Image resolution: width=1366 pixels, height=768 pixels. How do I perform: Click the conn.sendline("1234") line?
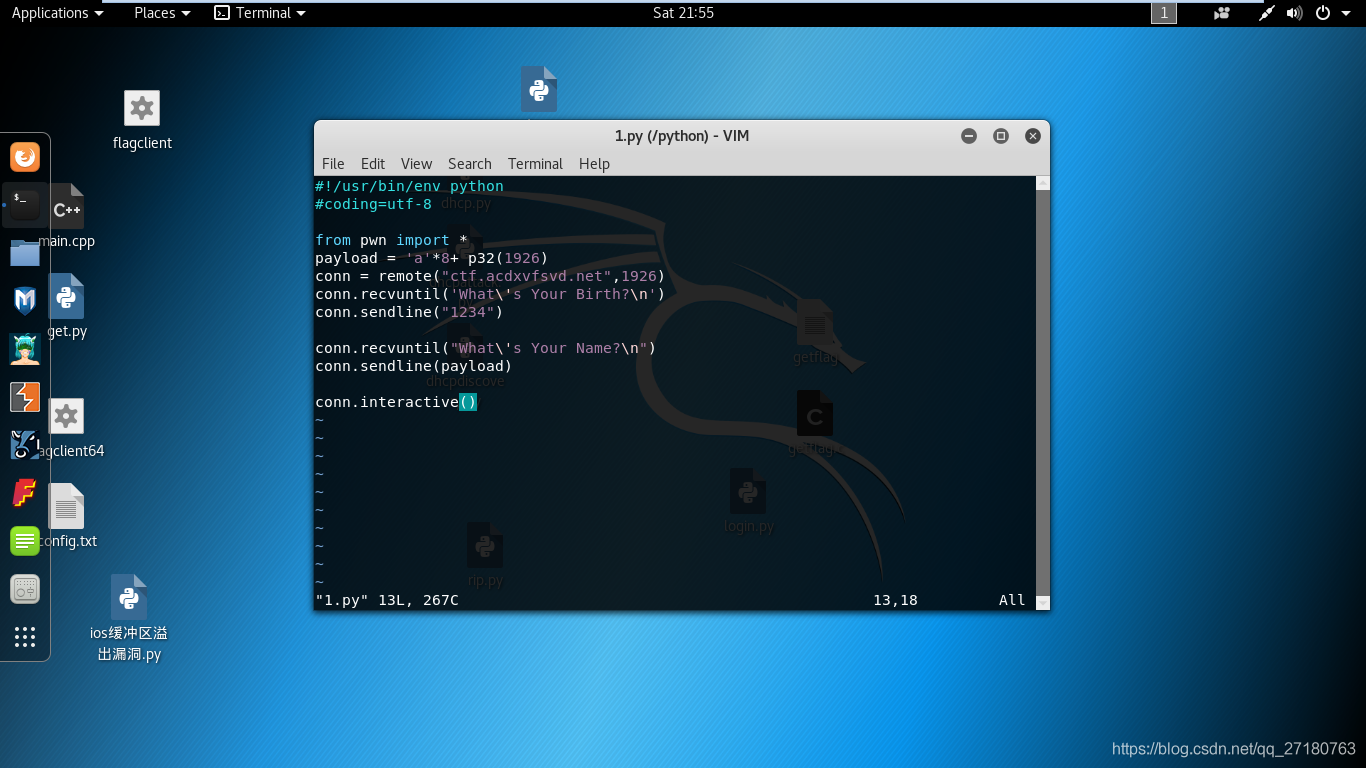(x=409, y=312)
